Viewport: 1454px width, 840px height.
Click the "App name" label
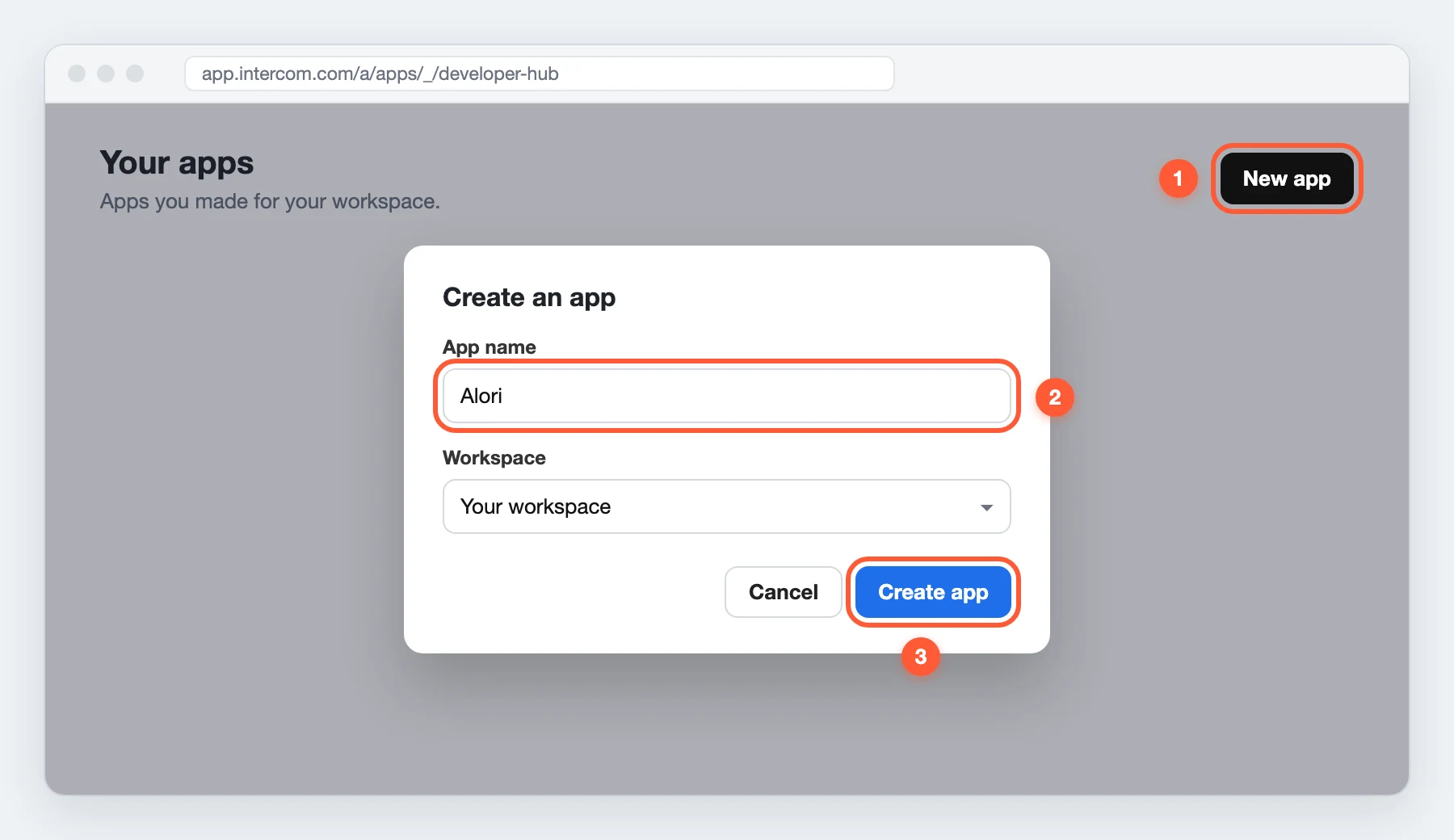tap(490, 347)
